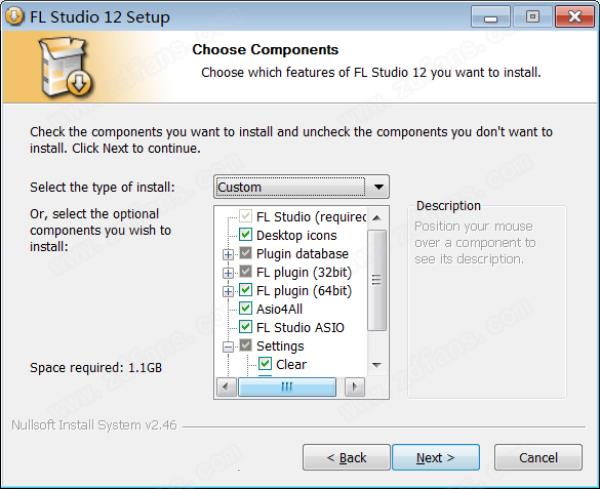Image resolution: width=600 pixels, height=489 pixels.
Task: Select the FL plugin (64bit) tree item
Action: click(304, 291)
